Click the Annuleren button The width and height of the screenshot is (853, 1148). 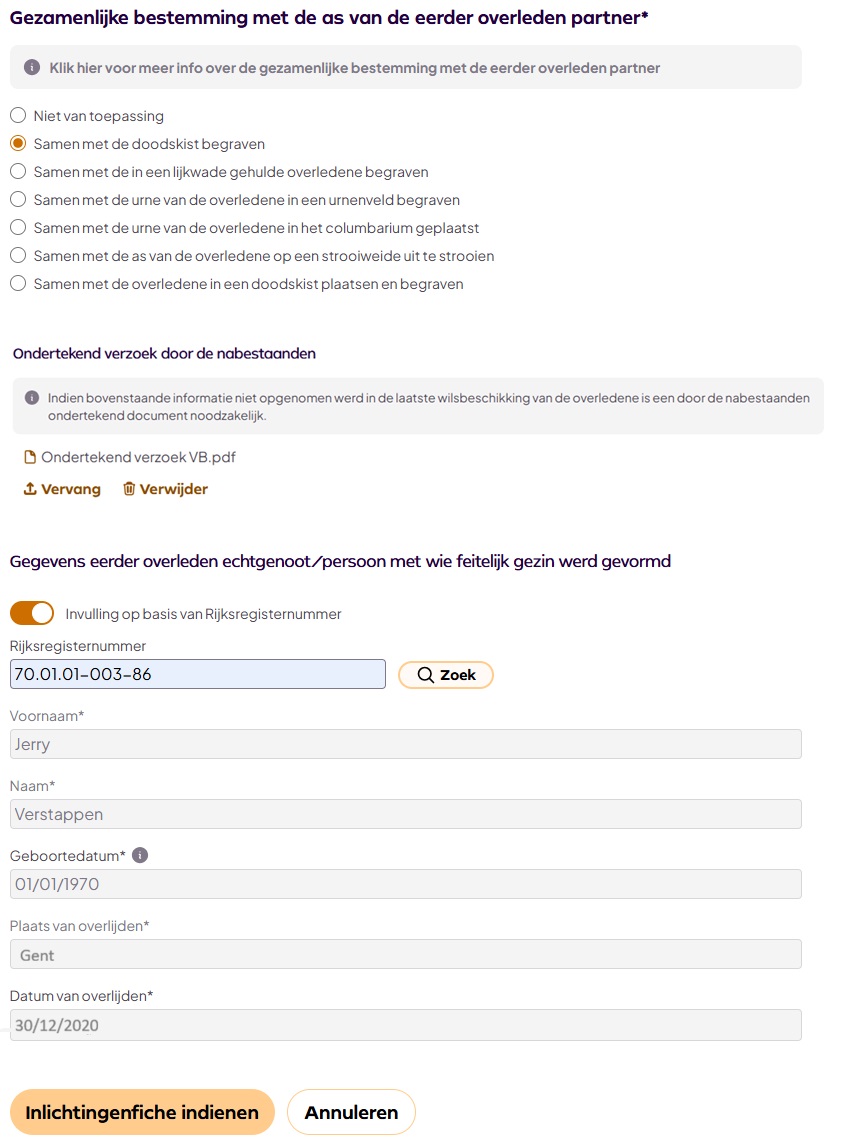click(351, 1111)
